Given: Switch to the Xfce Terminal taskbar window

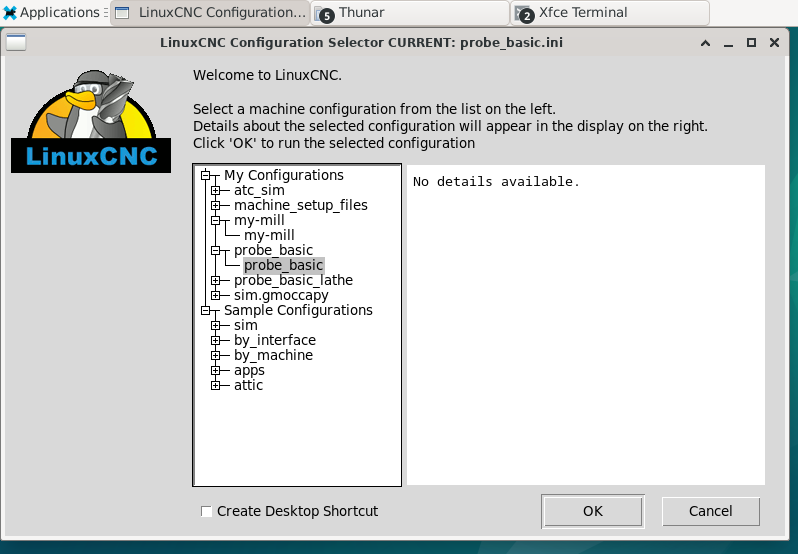Looking at the screenshot, I should point(610,13).
